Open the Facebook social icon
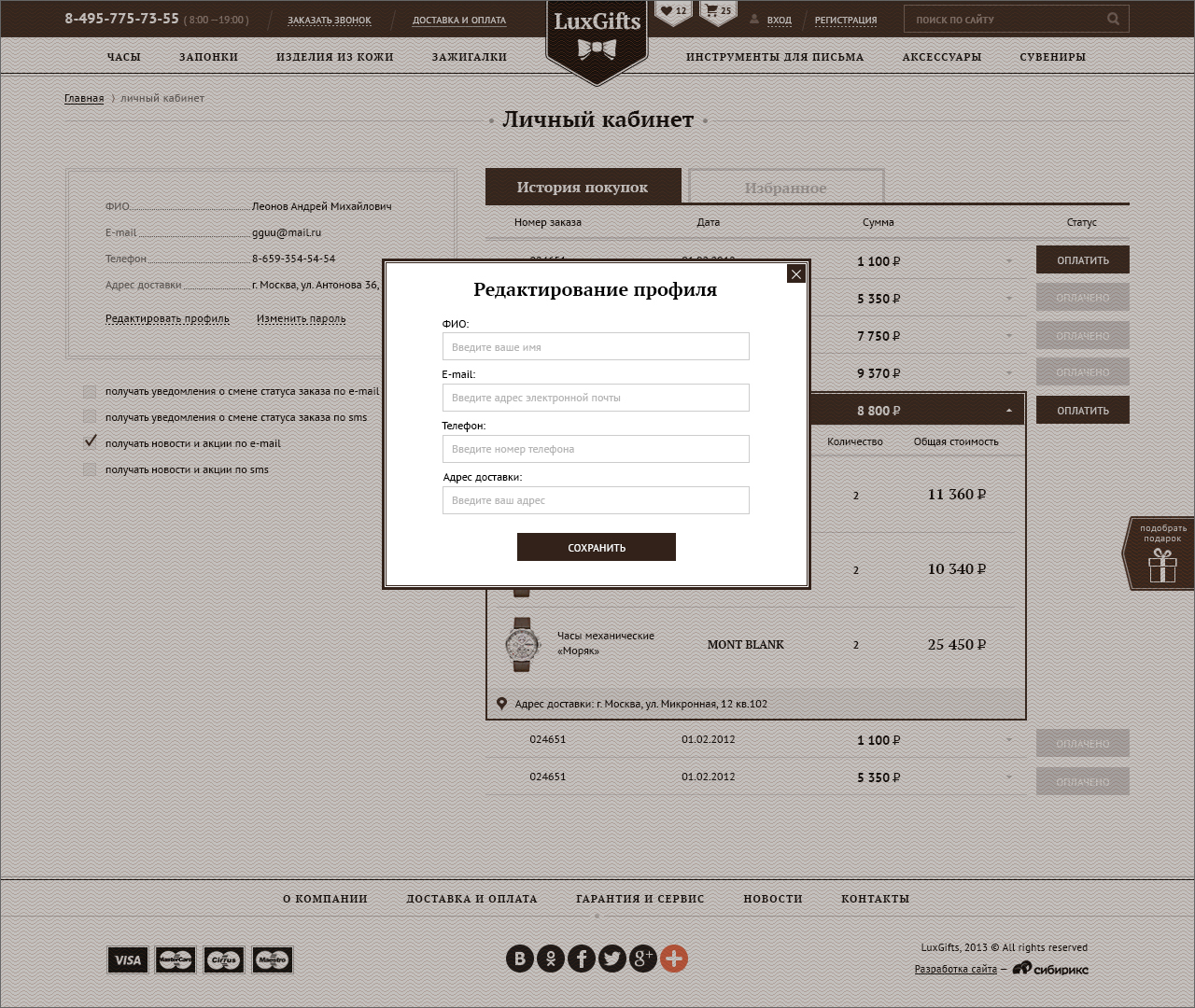The height and width of the screenshot is (1008, 1195). pyautogui.click(x=581, y=959)
